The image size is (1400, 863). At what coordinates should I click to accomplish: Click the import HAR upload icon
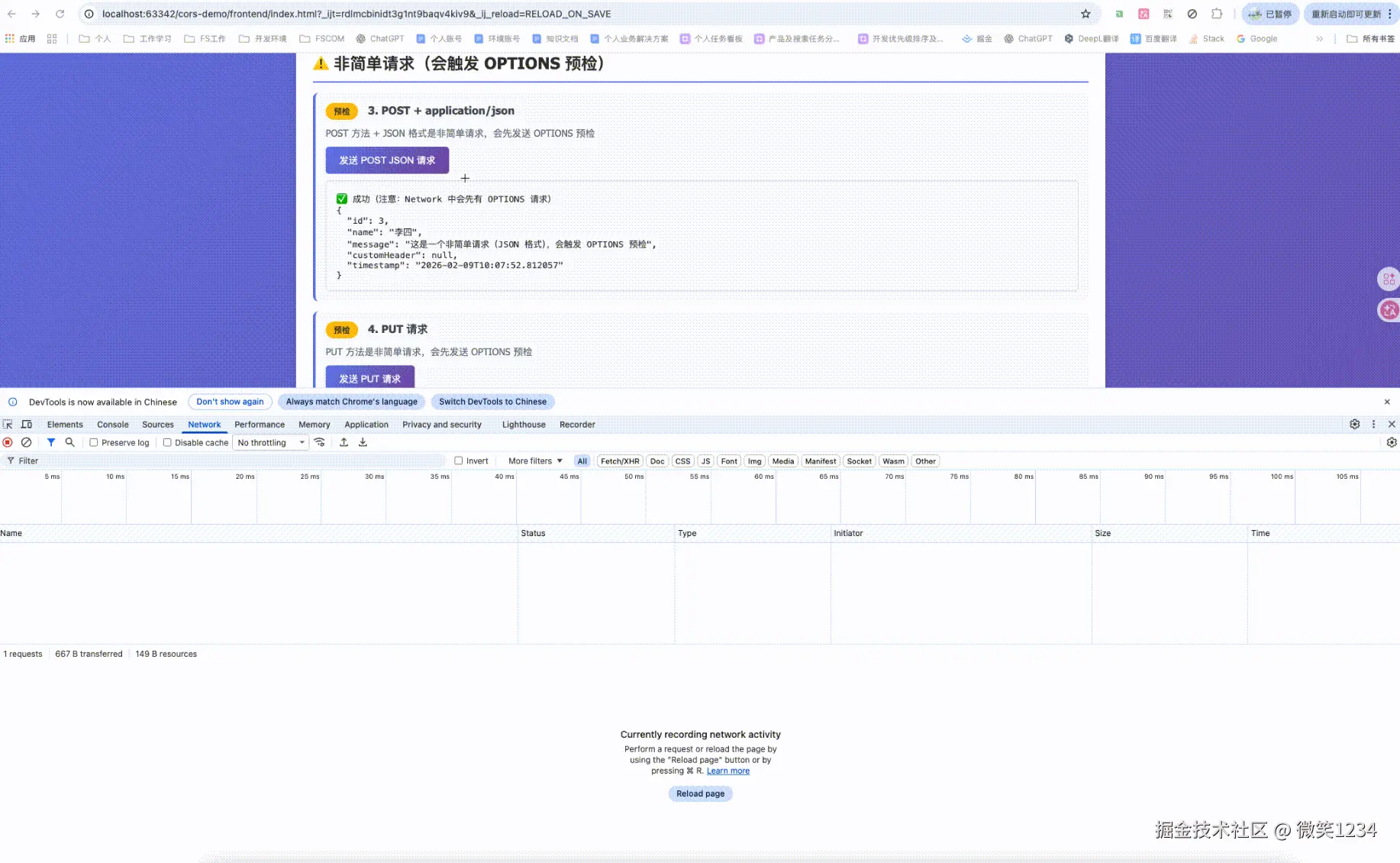coord(344,442)
